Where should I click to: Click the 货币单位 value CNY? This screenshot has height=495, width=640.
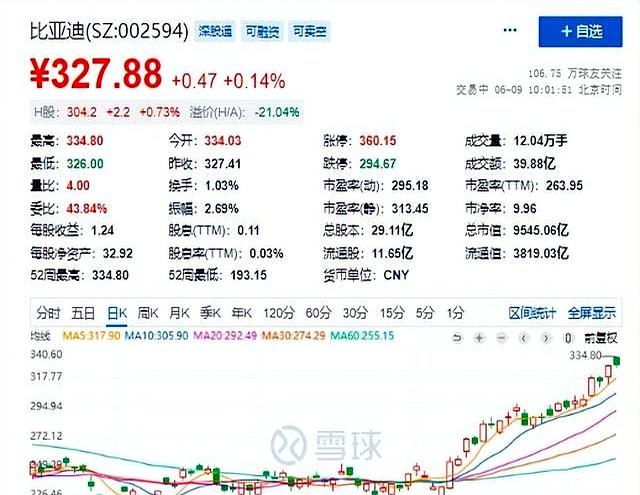tap(396, 275)
